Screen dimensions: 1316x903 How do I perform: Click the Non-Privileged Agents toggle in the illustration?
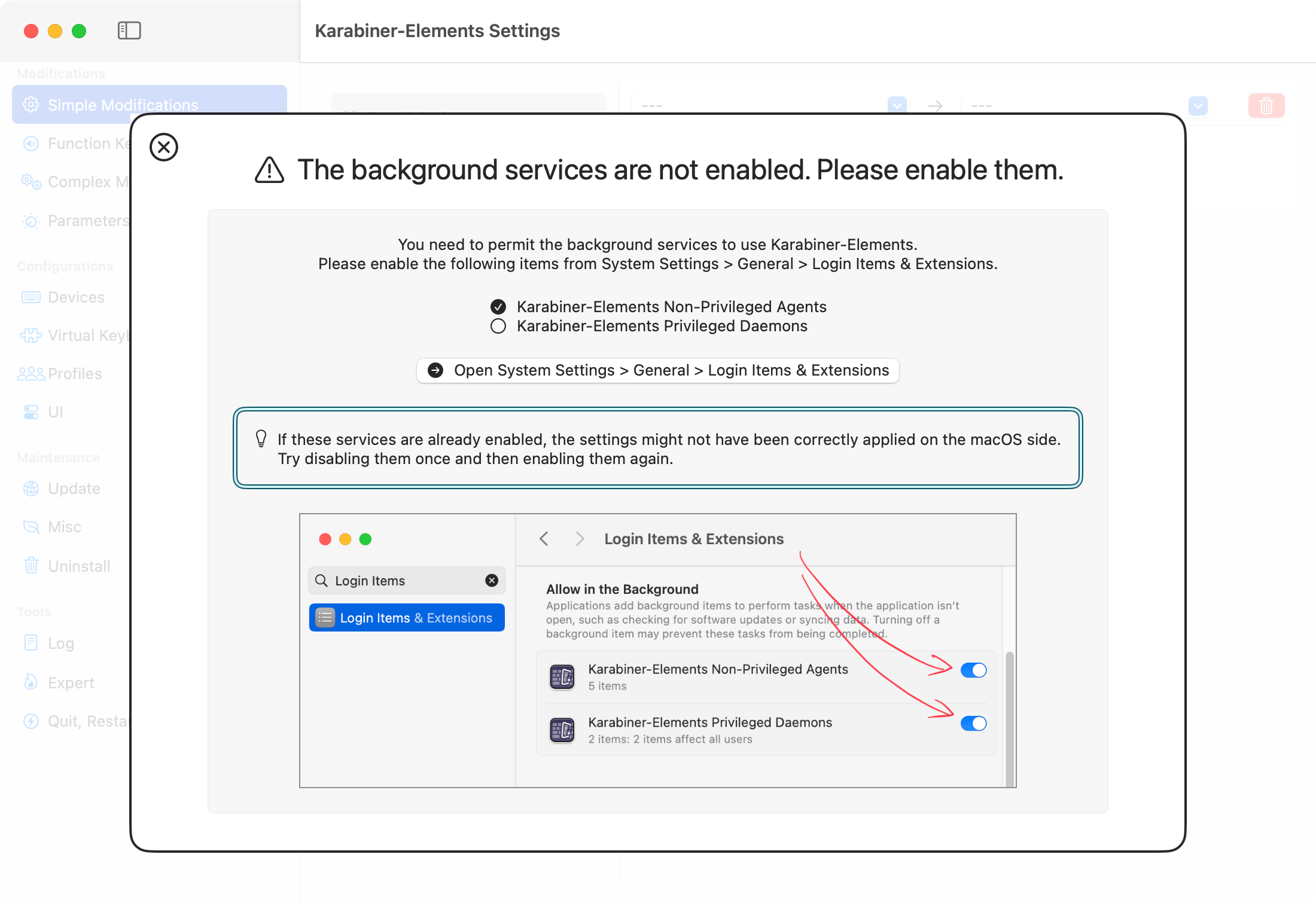pyautogui.click(x=973, y=670)
